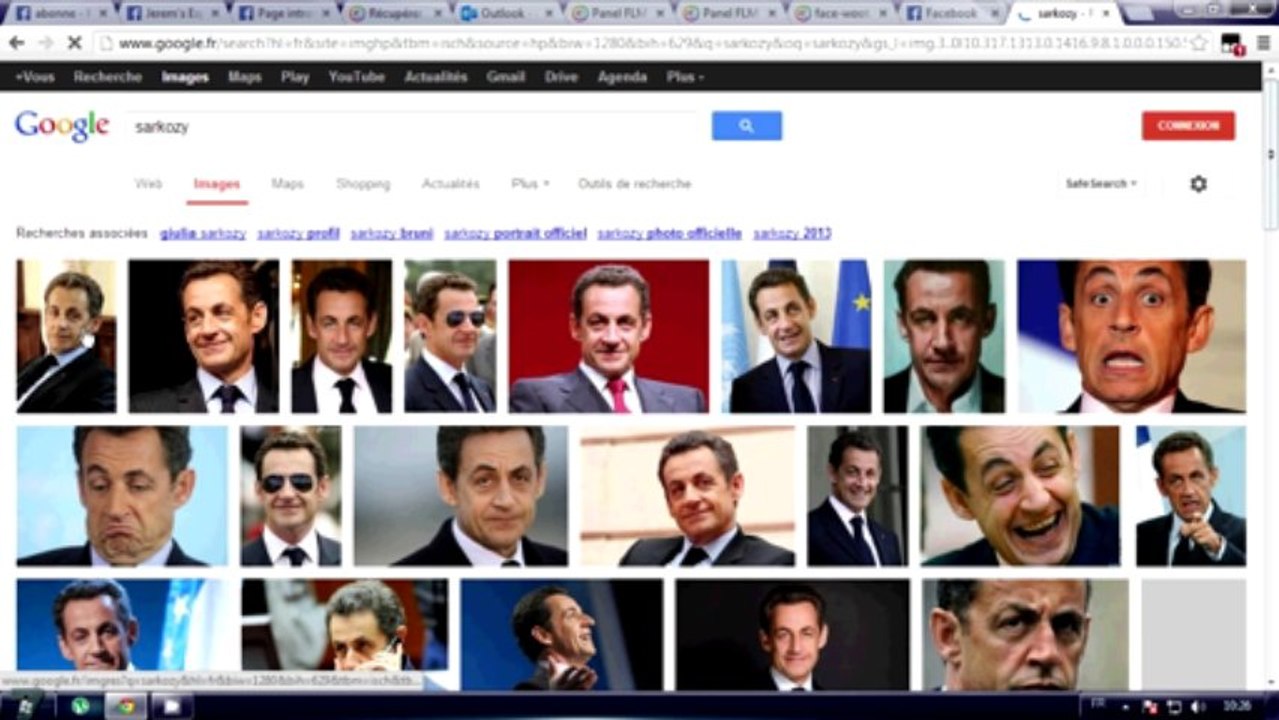
Task: Click the Chrome icon in the taskbar
Action: coord(126,706)
